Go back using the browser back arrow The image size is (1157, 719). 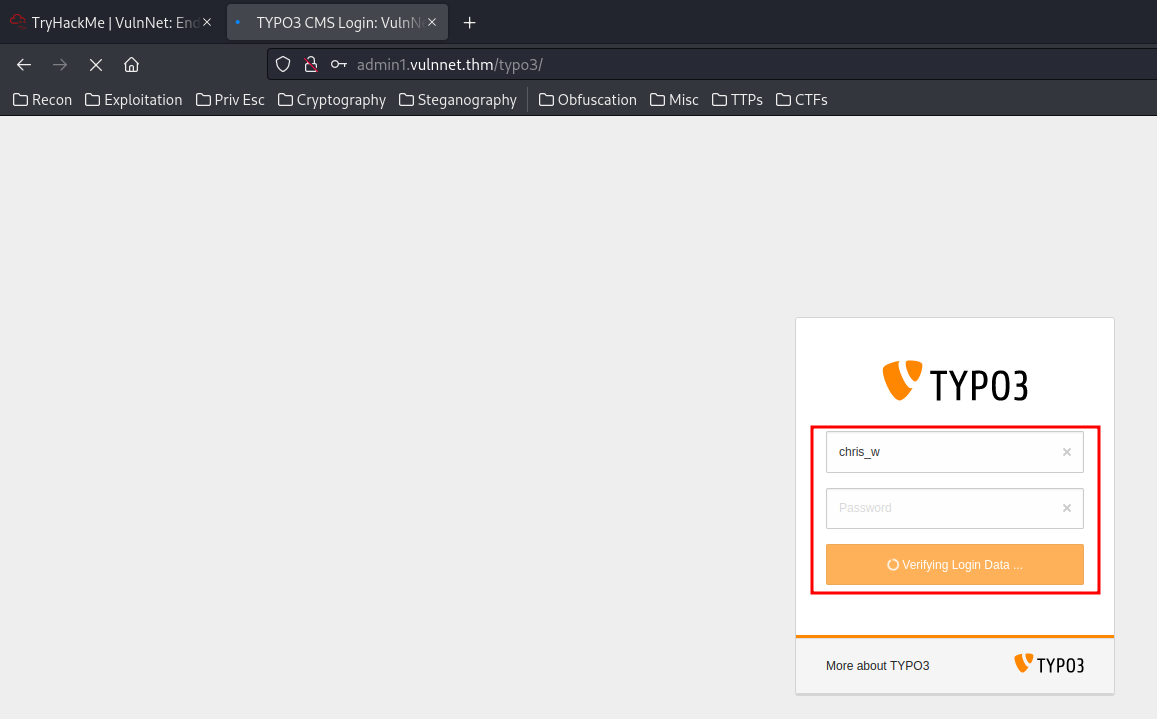(x=24, y=65)
